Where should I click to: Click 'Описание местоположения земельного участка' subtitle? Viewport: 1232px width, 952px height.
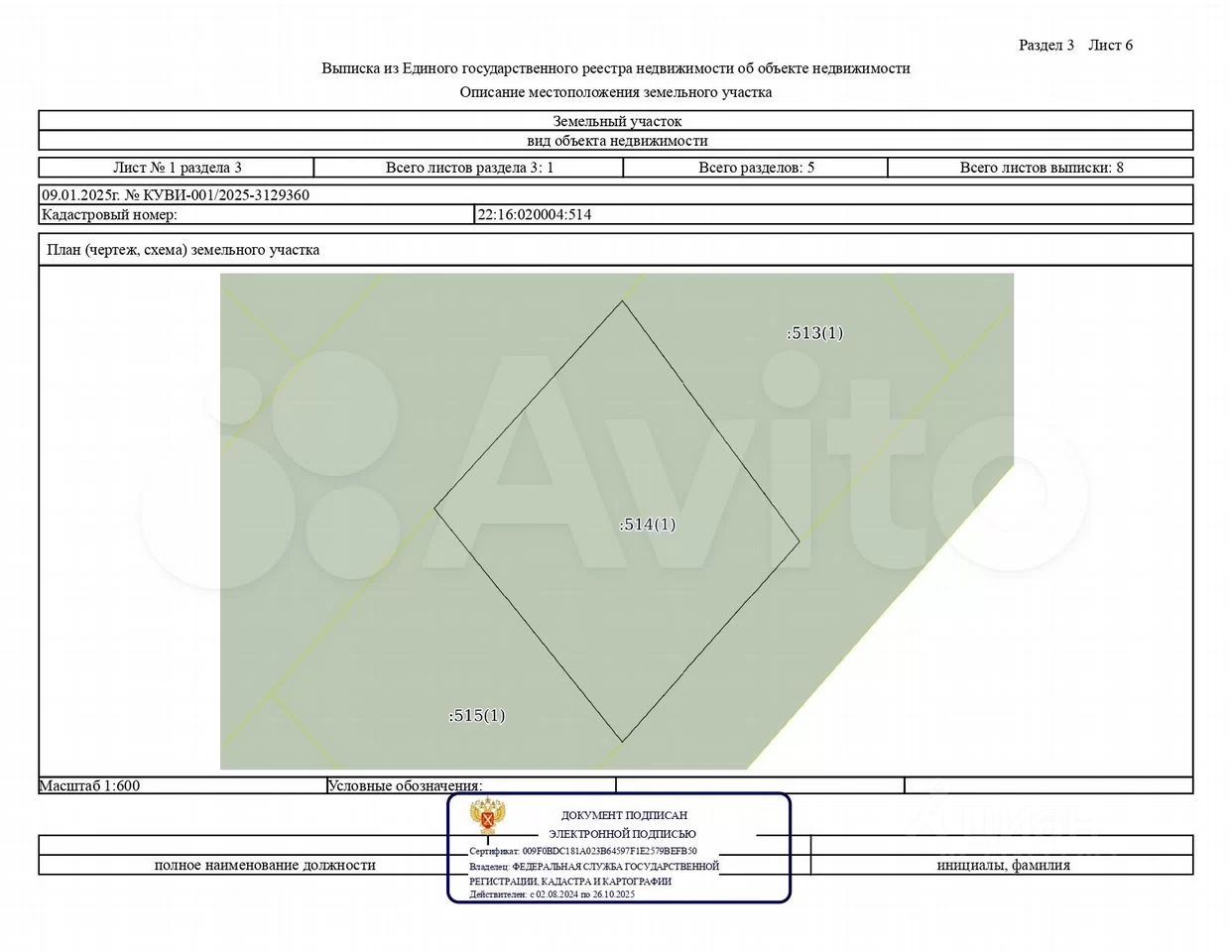(x=616, y=92)
